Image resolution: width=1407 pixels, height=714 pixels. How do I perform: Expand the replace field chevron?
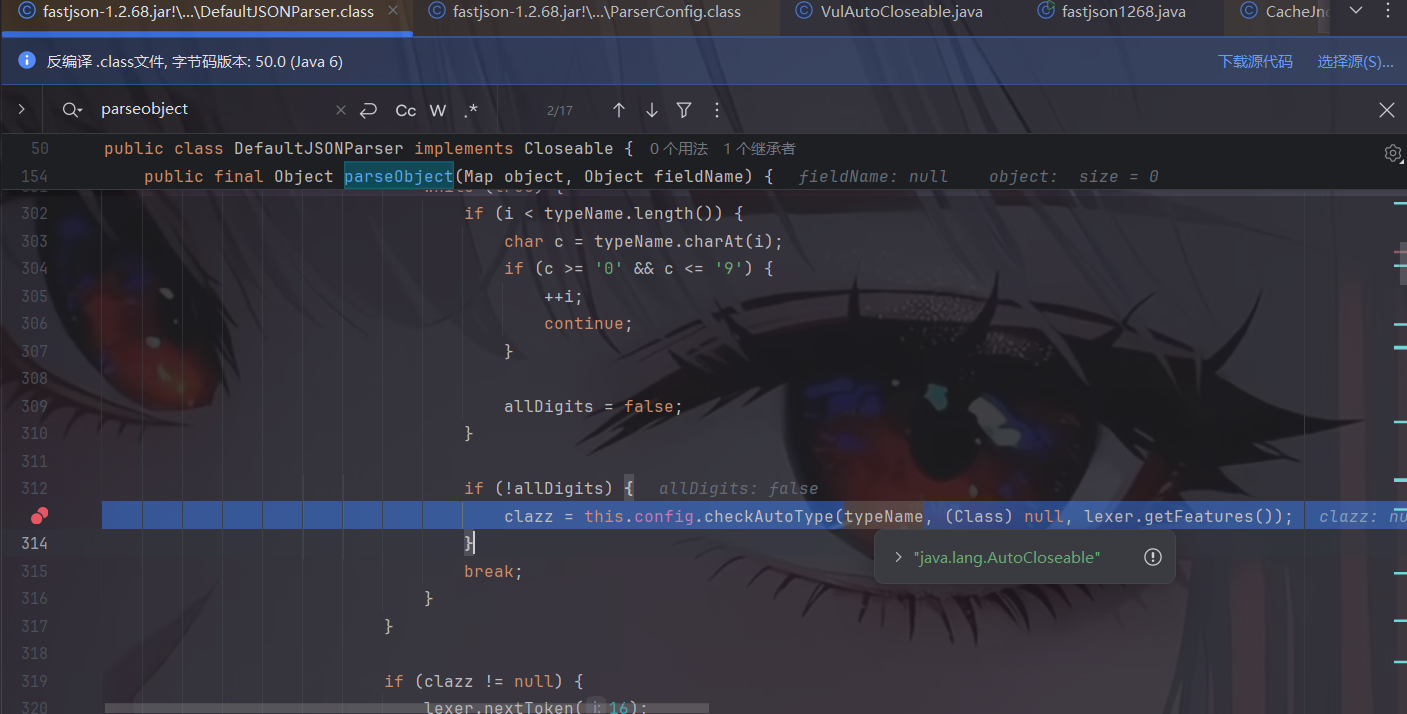21,110
